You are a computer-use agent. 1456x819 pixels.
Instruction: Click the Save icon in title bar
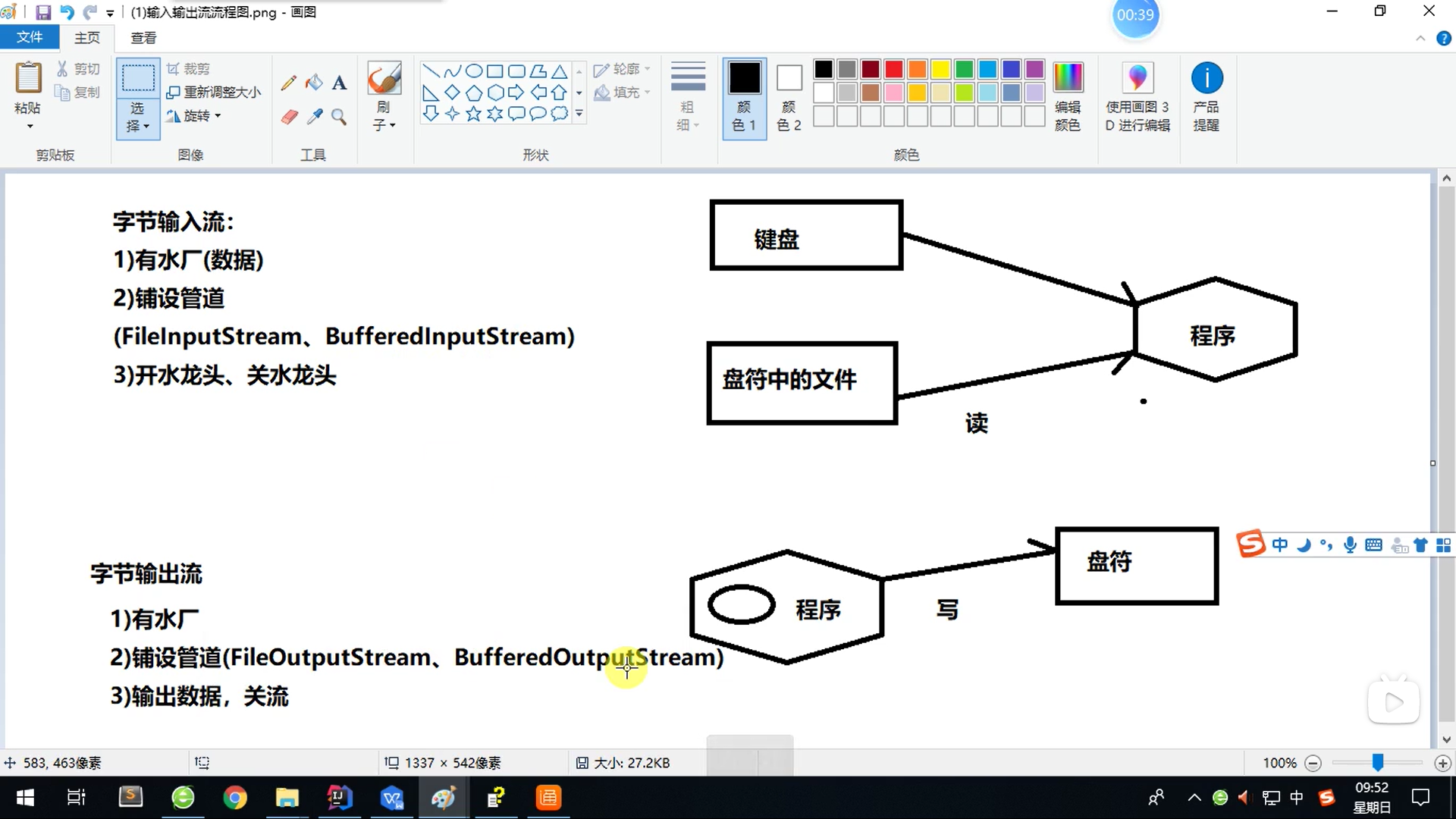[x=43, y=12]
